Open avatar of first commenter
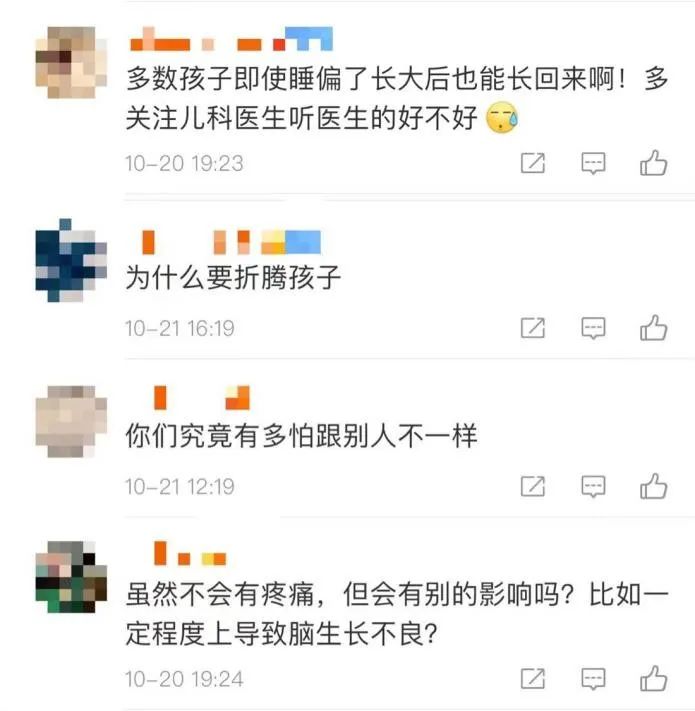Viewport: 695px width, 711px height. click(x=71, y=62)
